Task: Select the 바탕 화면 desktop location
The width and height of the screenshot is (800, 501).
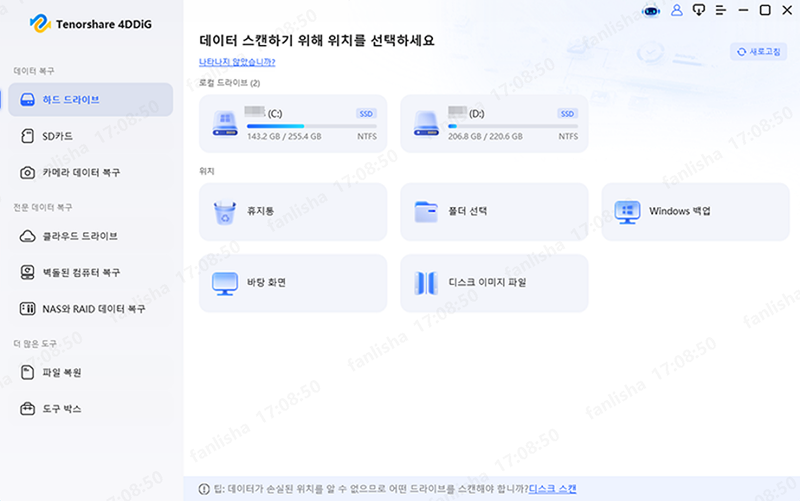Action: [x=293, y=283]
